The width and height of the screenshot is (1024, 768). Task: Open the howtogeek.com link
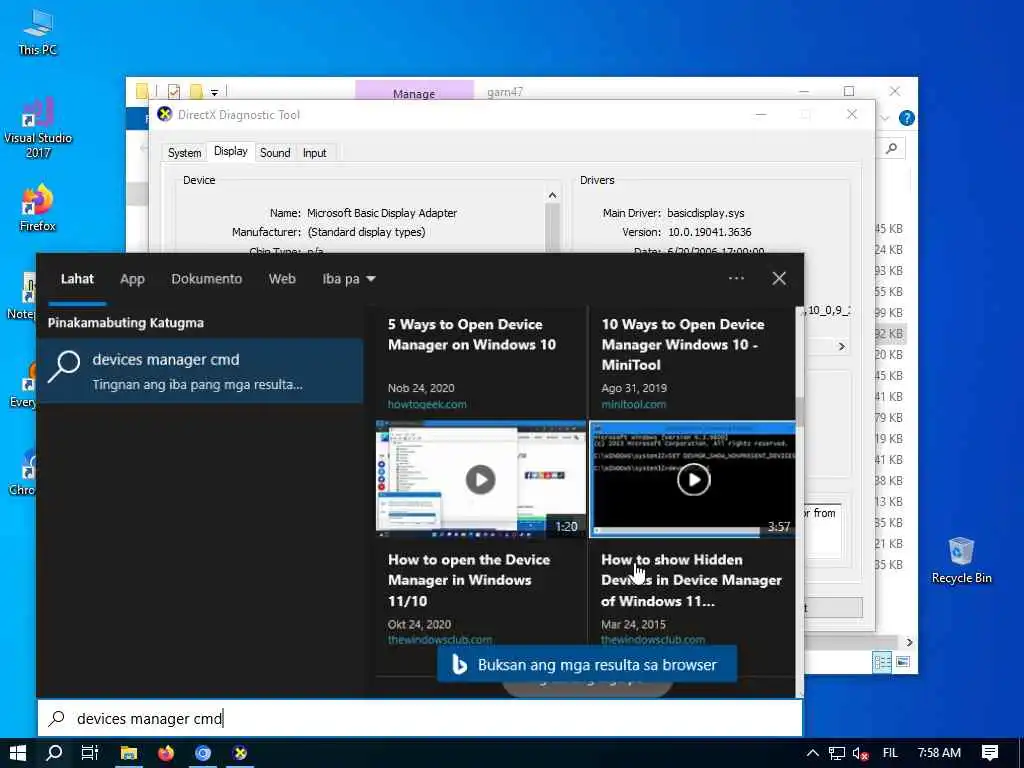[x=427, y=404]
